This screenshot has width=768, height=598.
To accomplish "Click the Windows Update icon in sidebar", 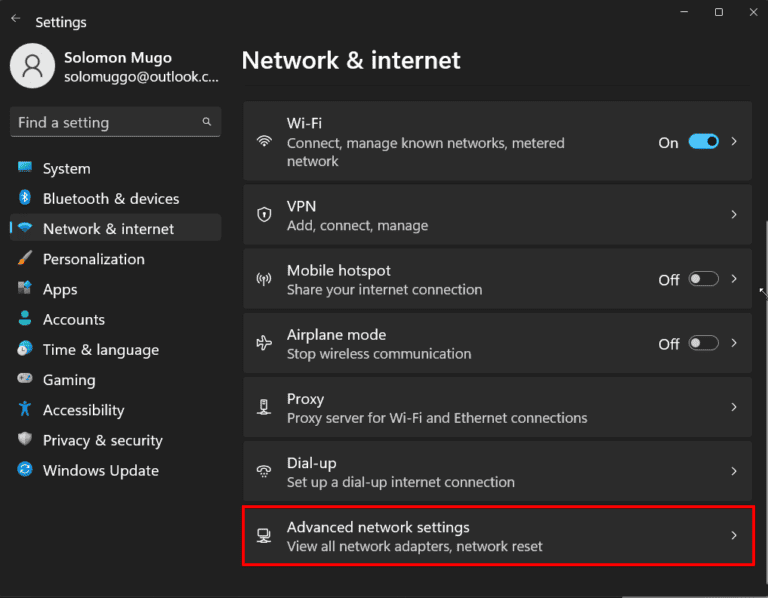I will pyautogui.click(x=25, y=470).
